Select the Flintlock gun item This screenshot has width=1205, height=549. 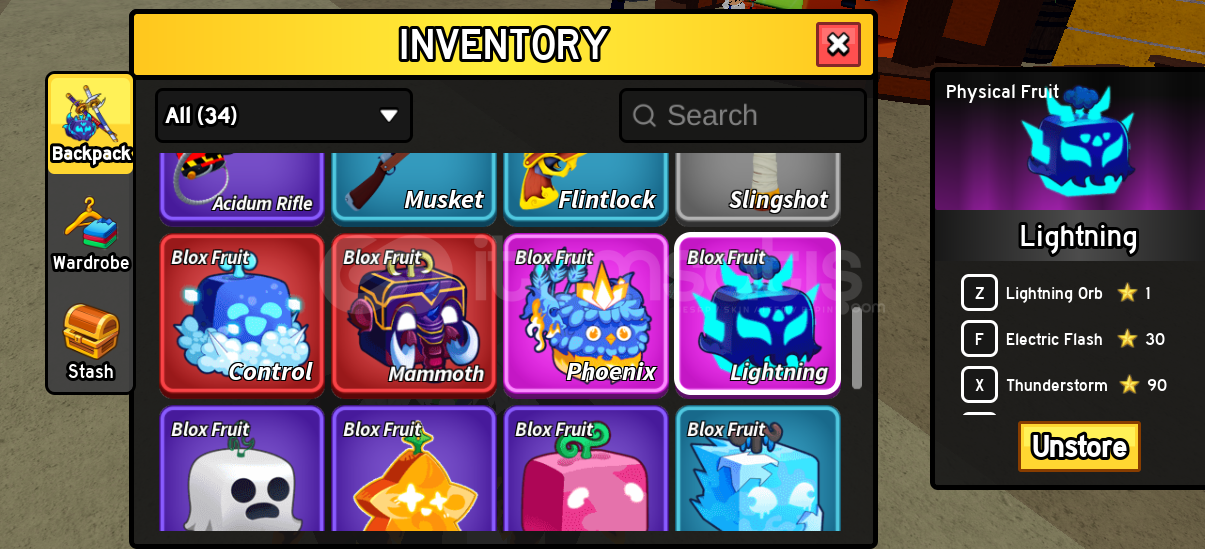(586, 187)
